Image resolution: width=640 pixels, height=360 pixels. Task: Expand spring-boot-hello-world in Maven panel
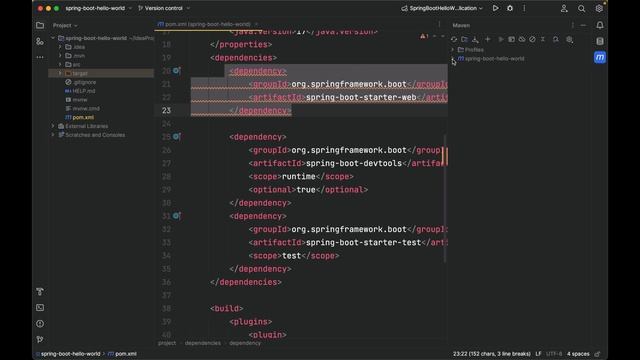[x=453, y=59]
